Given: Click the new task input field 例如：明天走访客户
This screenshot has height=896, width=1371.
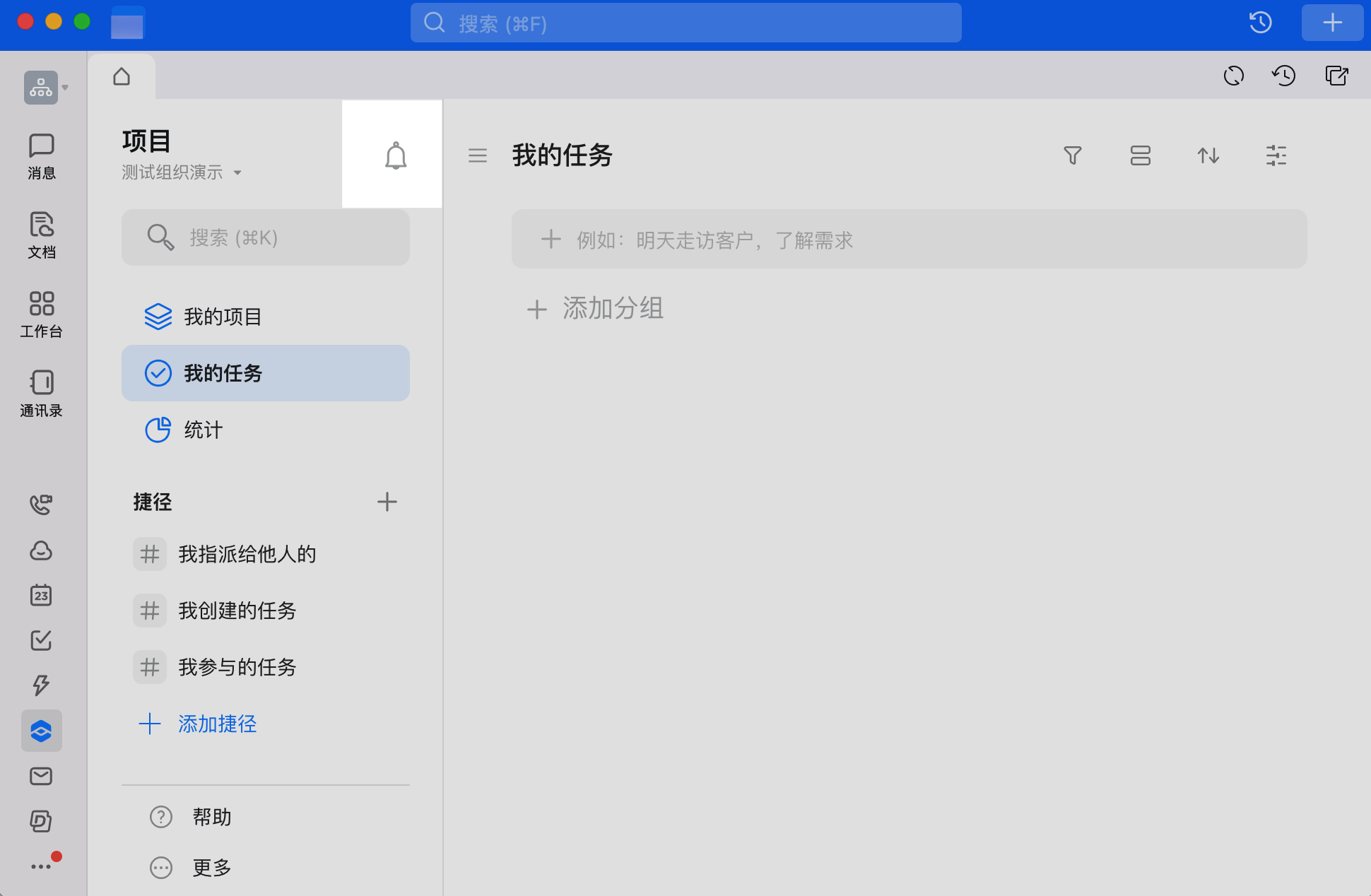Looking at the screenshot, I should 910,239.
